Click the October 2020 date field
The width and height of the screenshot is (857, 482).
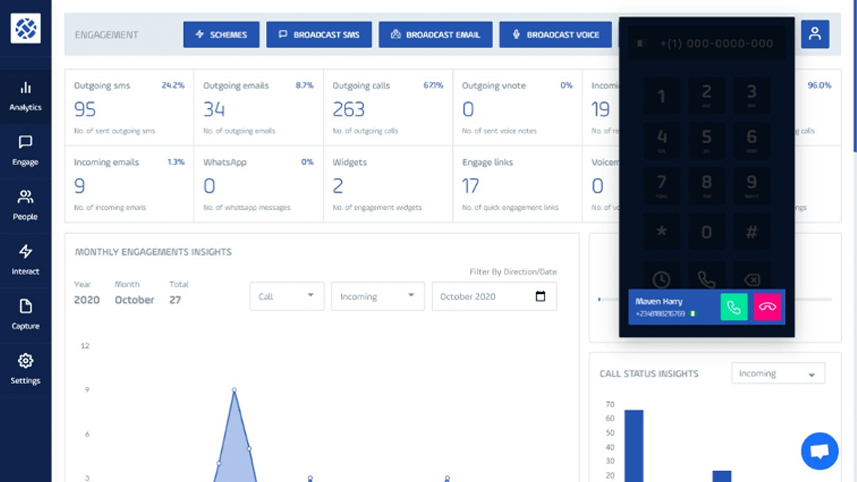coord(494,296)
